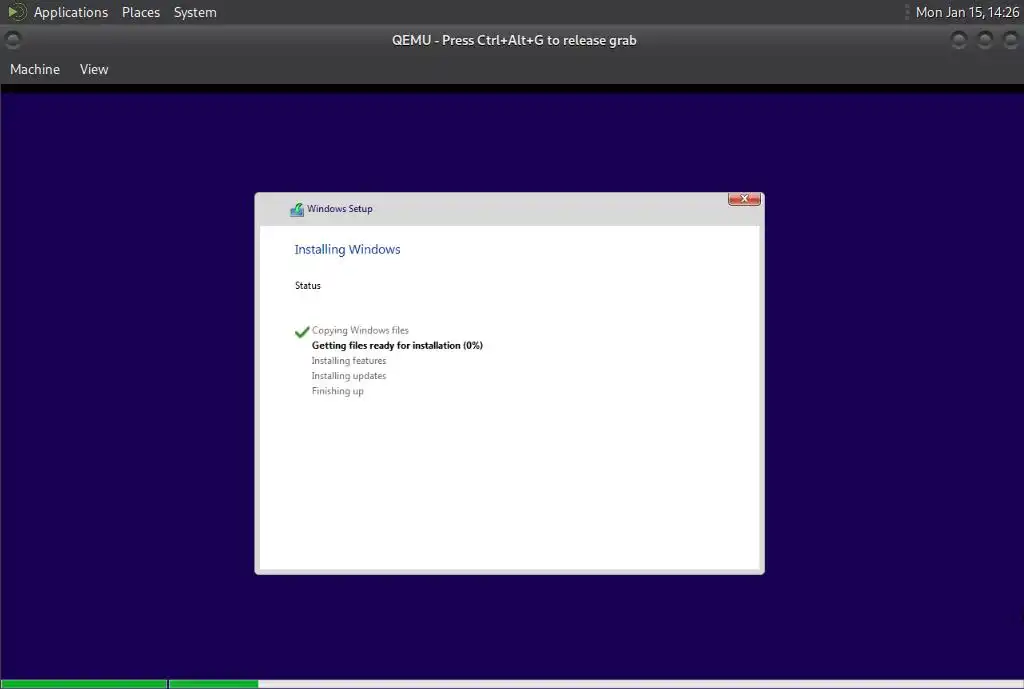This screenshot has height=689, width=1024.
Task: Open the Applications menu
Action: click(71, 12)
